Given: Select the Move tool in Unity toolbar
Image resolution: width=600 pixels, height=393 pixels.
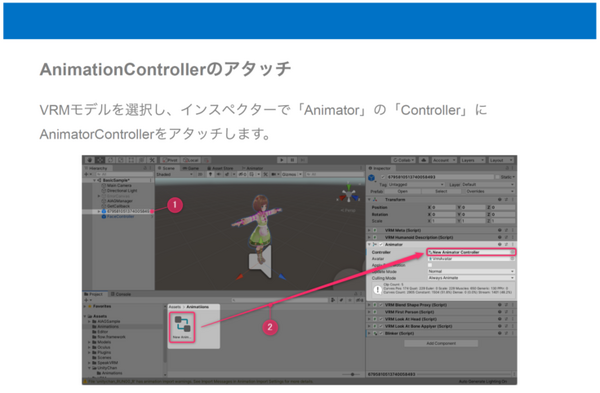Looking at the screenshot, I should click(x=100, y=160).
